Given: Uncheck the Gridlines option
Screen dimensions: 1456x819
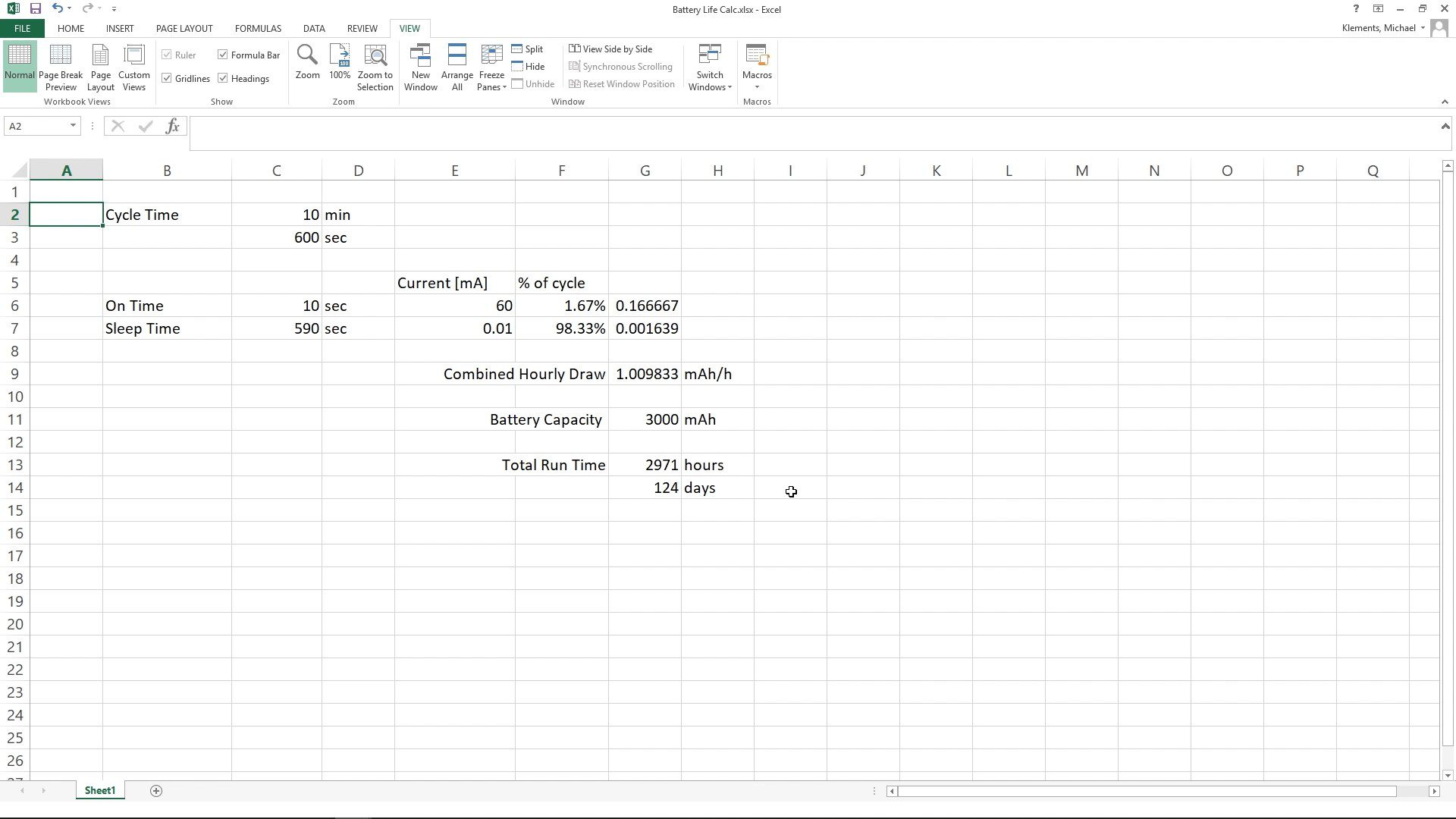Looking at the screenshot, I should (167, 78).
